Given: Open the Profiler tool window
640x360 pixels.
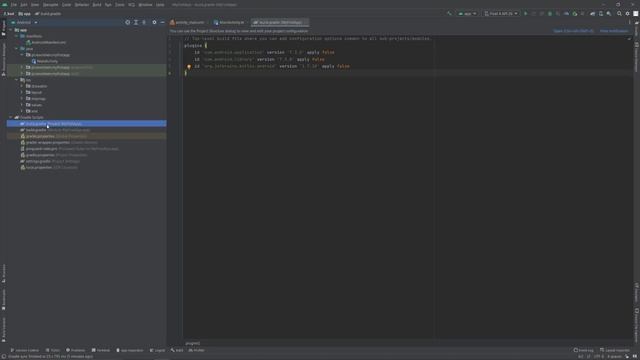Looking at the screenshot, I should pyautogui.click(x=196, y=350).
